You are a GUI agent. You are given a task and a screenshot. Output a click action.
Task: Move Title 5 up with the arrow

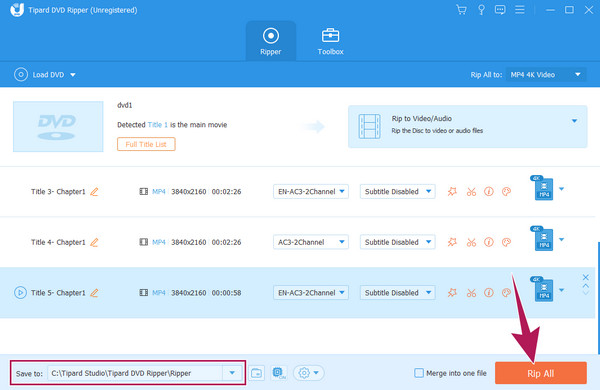pyautogui.click(x=585, y=286)
